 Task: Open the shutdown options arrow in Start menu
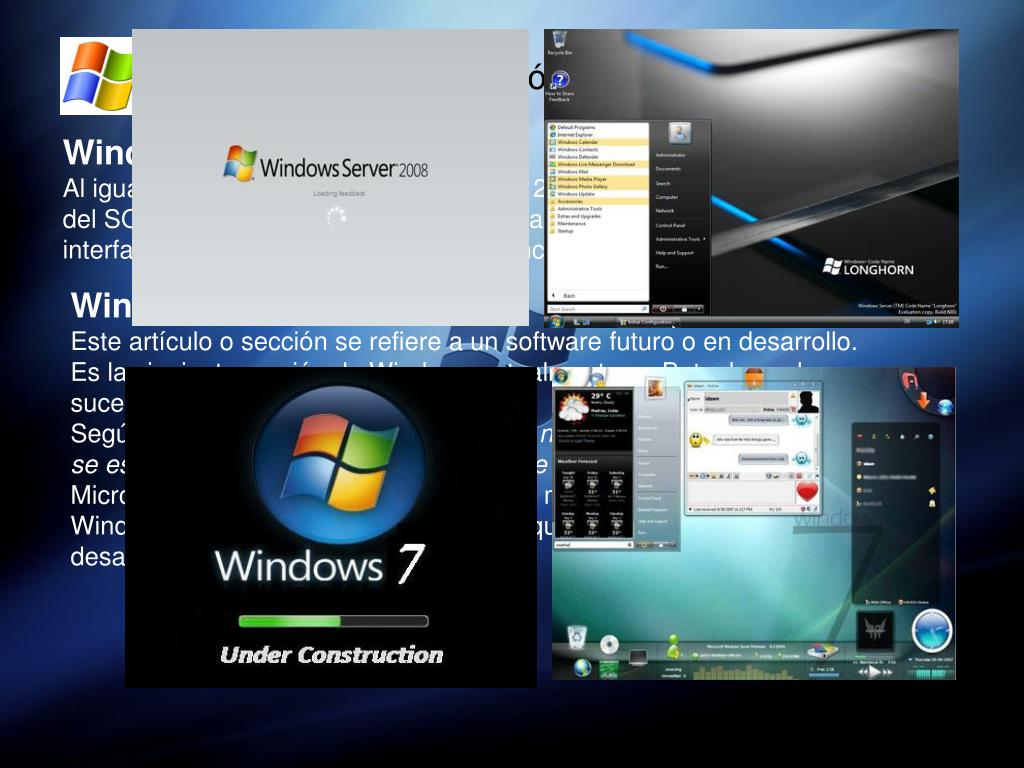click(699, 309)
